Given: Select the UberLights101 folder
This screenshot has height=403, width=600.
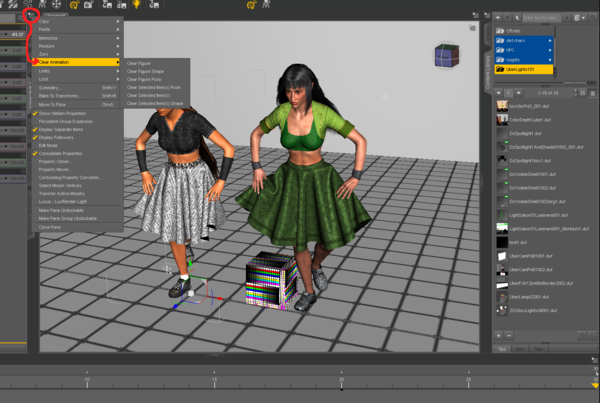Looking at the screenshot, I should [x=523, y=69].
